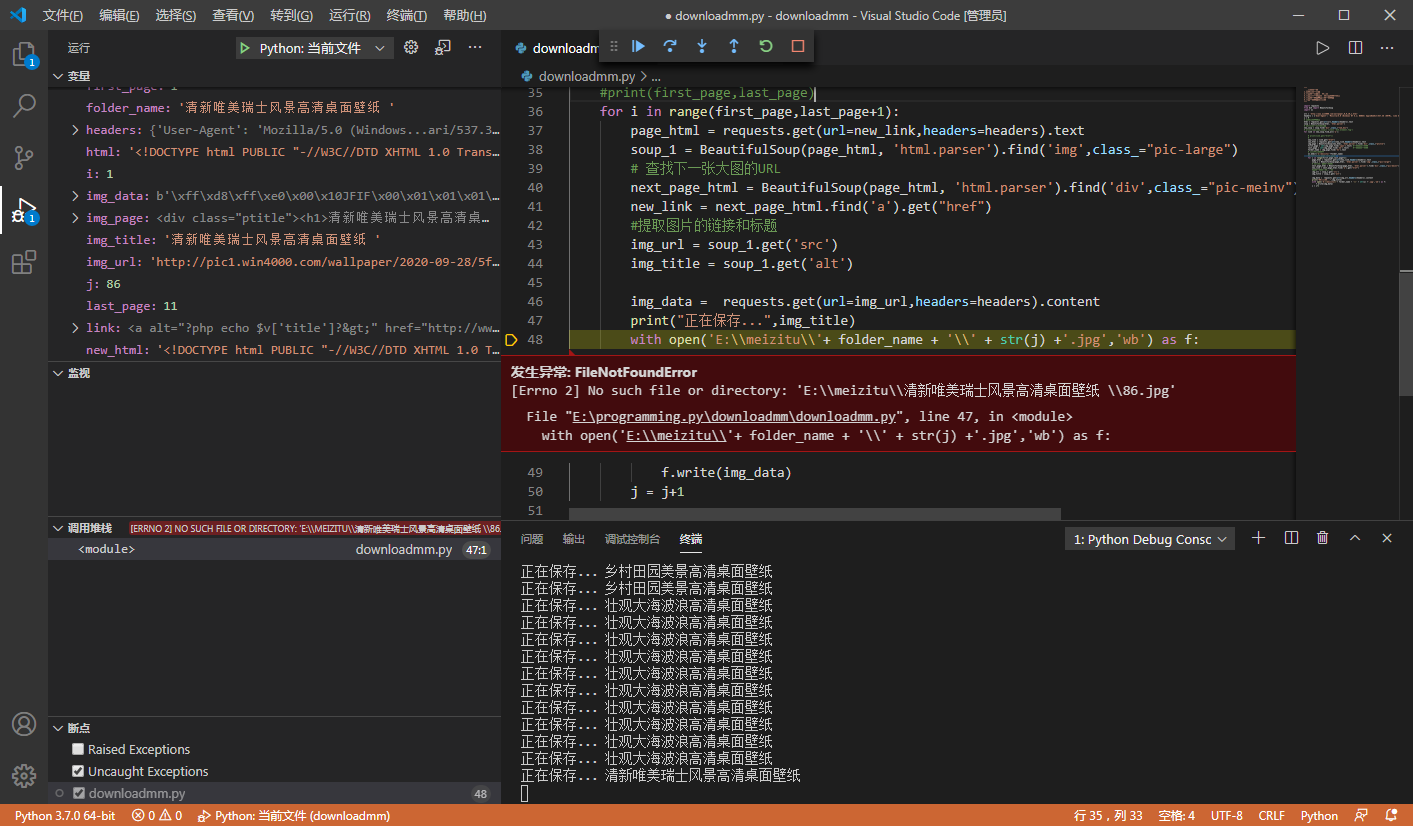Open the 运行(R) menu
Image resolution: width=1413 pixels, height=826 pixels.
[x=349, y=16]
